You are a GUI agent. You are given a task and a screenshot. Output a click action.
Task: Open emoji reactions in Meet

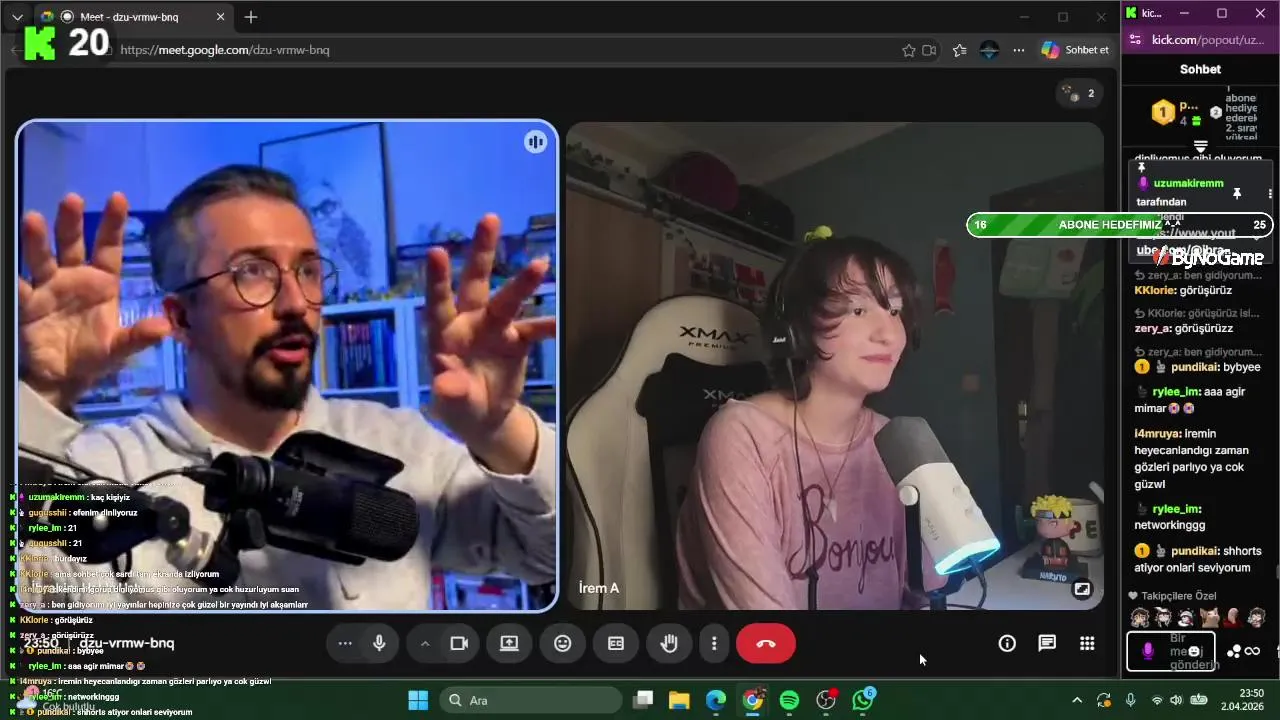tap(563, 644)
